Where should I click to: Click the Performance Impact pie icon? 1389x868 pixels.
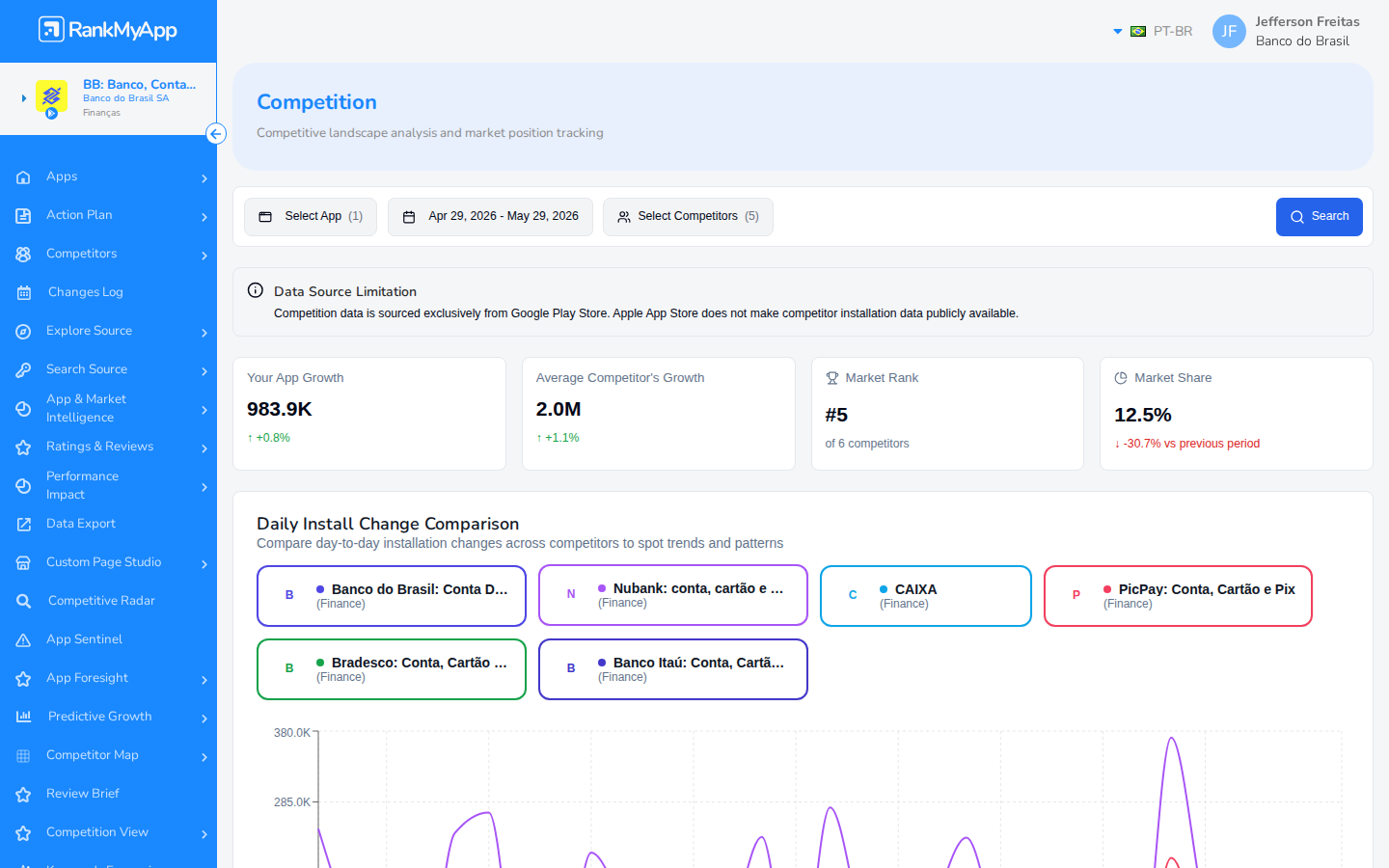23,486
